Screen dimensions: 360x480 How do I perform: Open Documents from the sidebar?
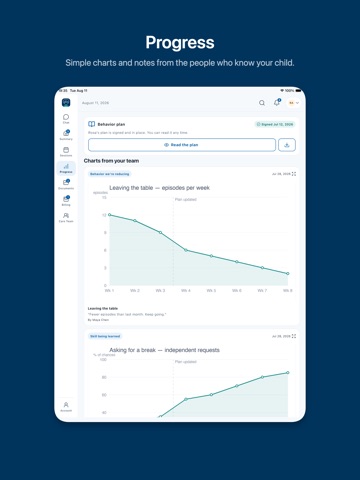coord(66,184)
